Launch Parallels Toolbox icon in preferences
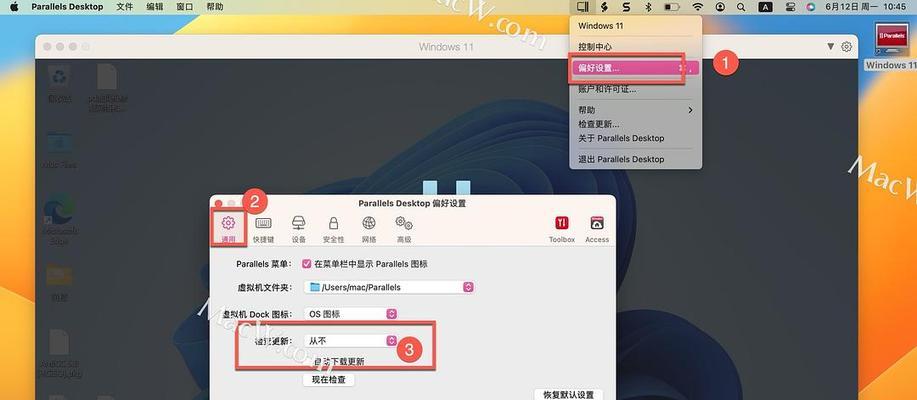Screen dimensions: 917x400 pos(561,229)
